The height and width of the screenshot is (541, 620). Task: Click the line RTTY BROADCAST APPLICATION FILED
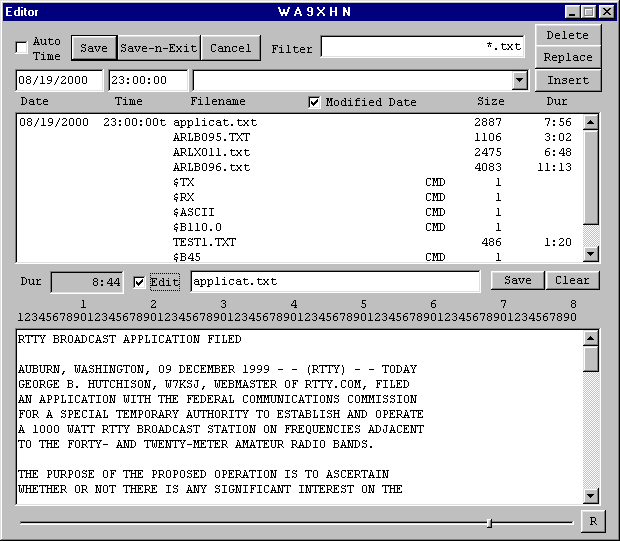(x=130, y=339)
